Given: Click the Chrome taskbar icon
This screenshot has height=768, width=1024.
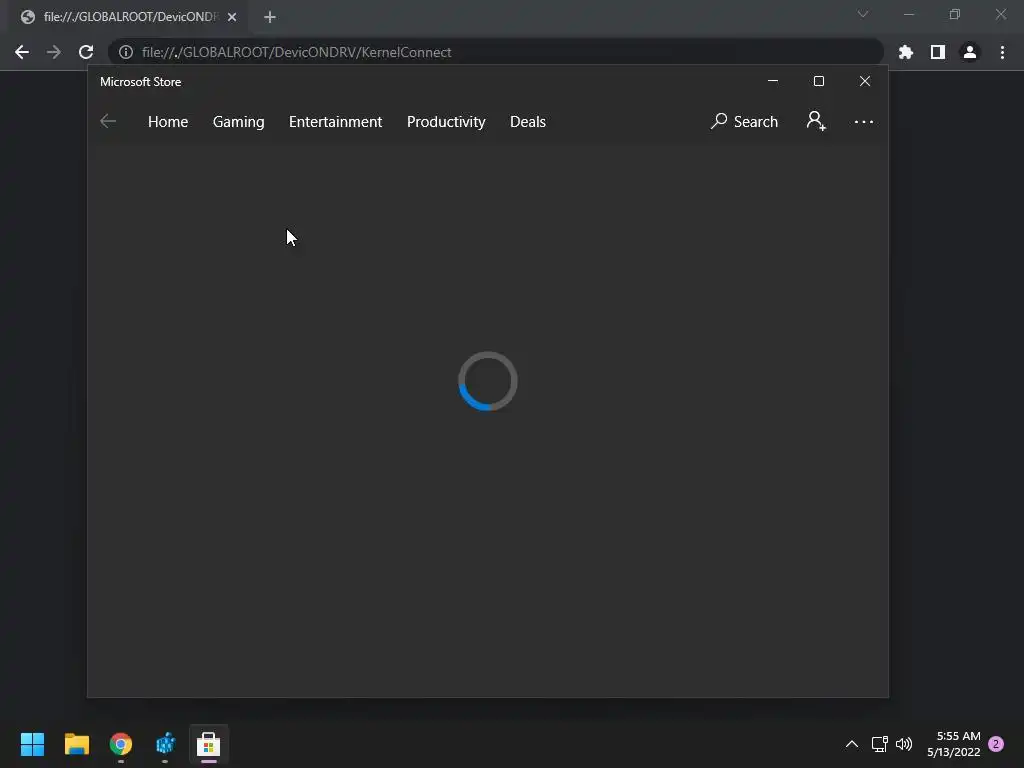Looking at the screenshot, I should tap(121, 744).
